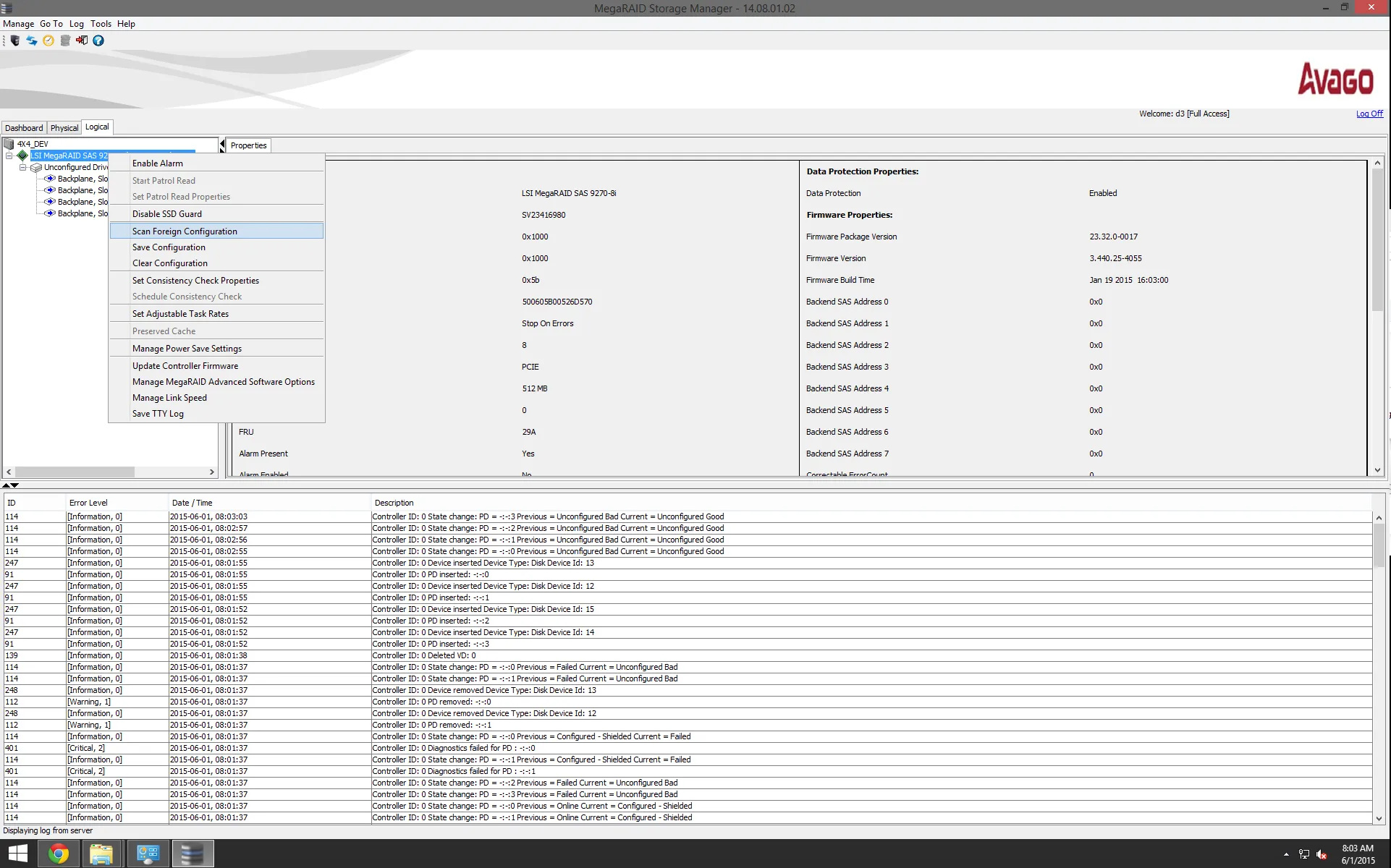Disable SSD Guard from the context menu
This screenshot has width=1391, height=868.
pyautogui.click(x=168, y=213)
